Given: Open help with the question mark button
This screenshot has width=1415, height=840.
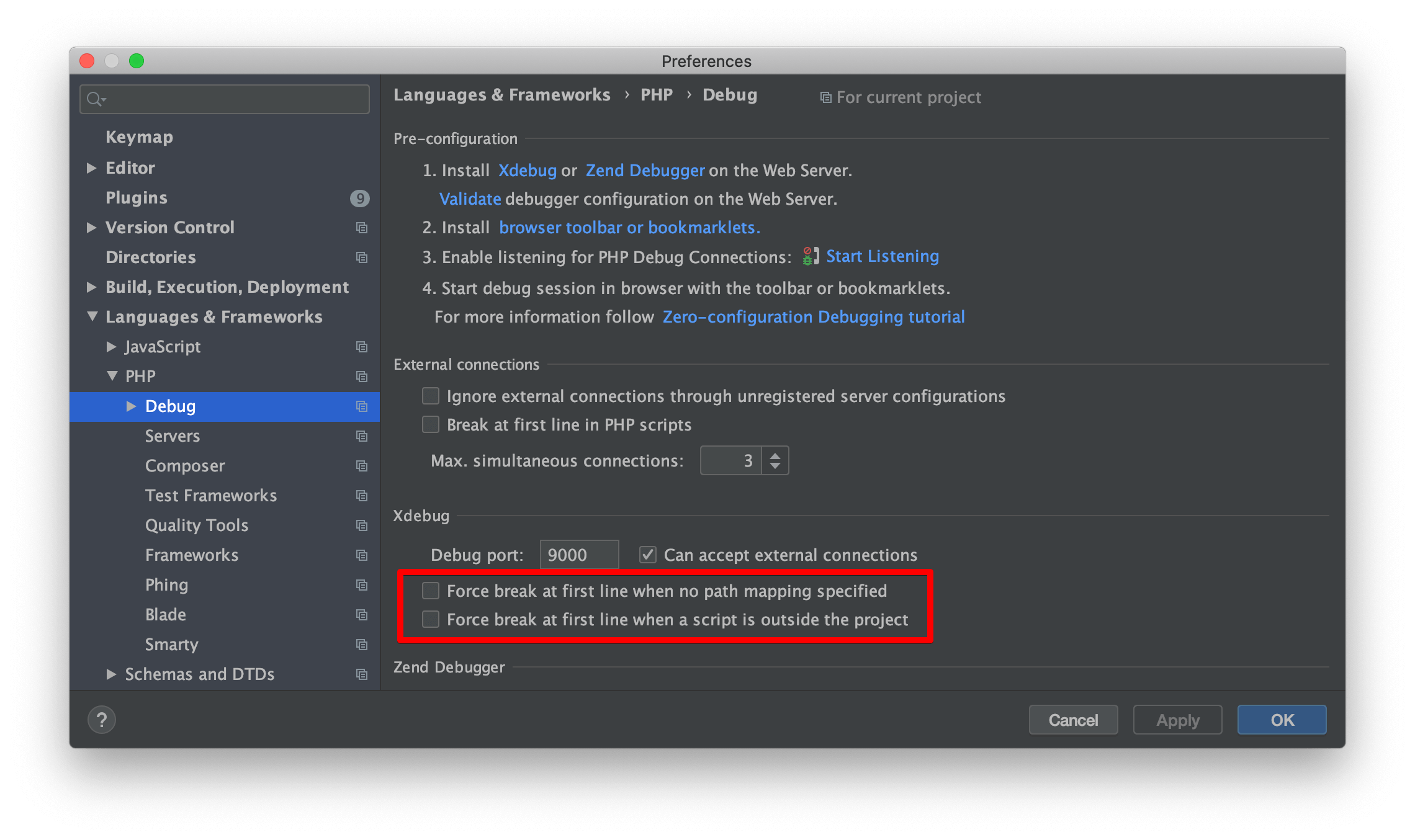Looking at the screenshot, I should (102, 720).
